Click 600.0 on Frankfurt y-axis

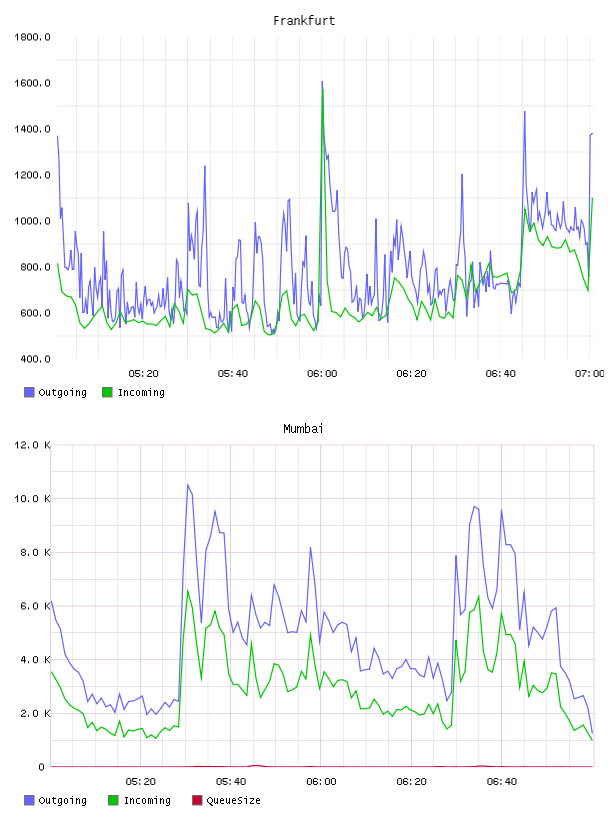(35, 313)
